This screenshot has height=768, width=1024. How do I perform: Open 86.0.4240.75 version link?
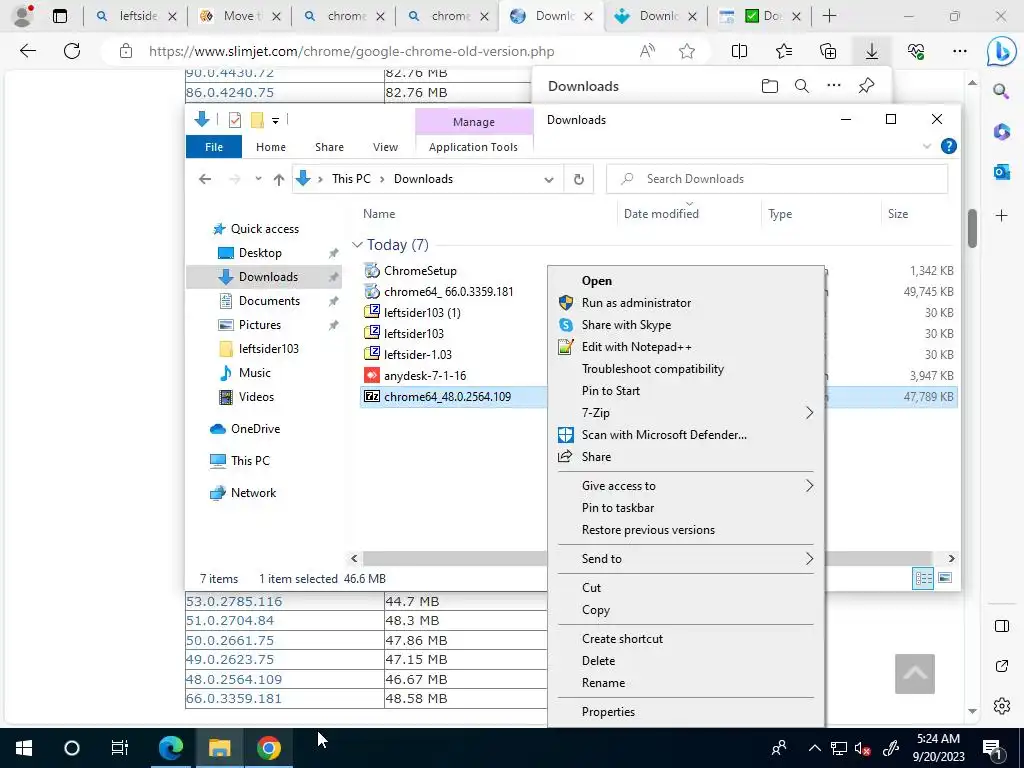point(229,93)
